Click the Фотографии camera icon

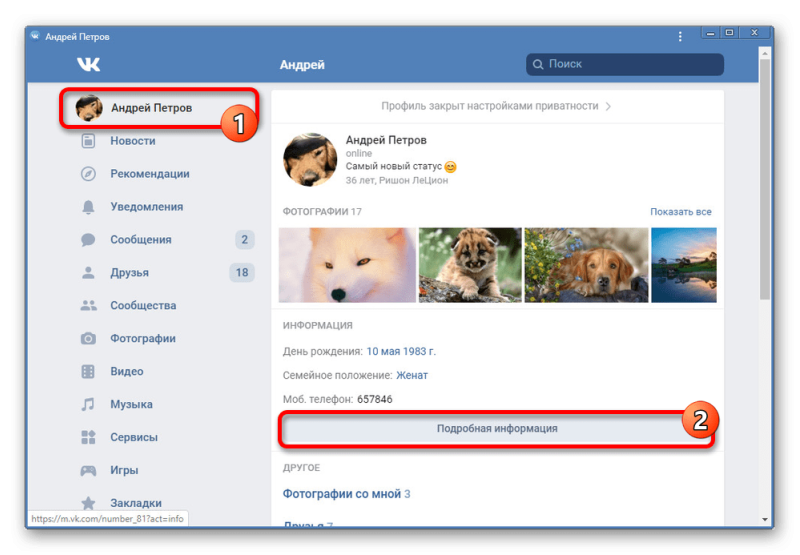88,338
